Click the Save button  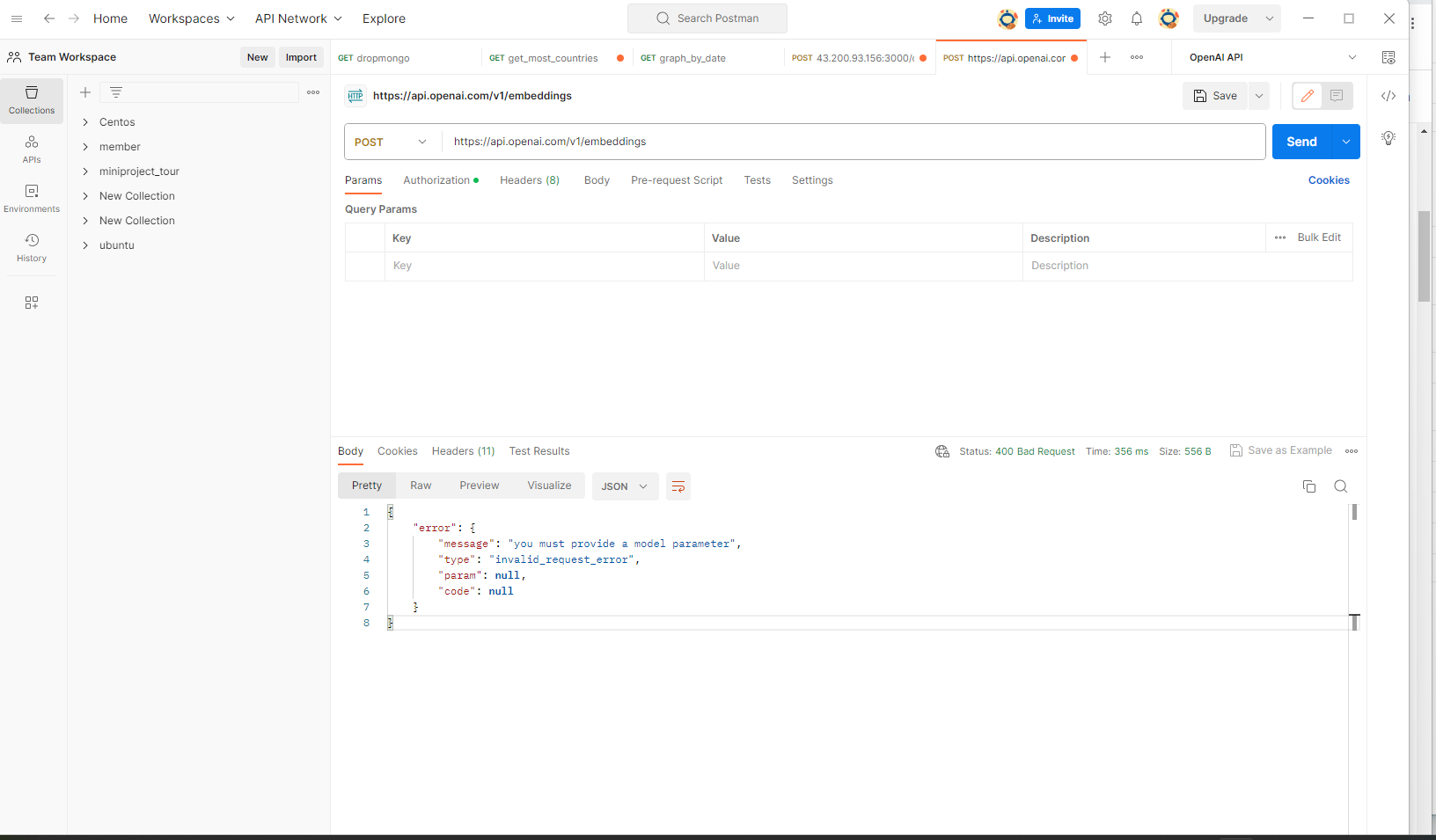click(x=1216, y=96)
